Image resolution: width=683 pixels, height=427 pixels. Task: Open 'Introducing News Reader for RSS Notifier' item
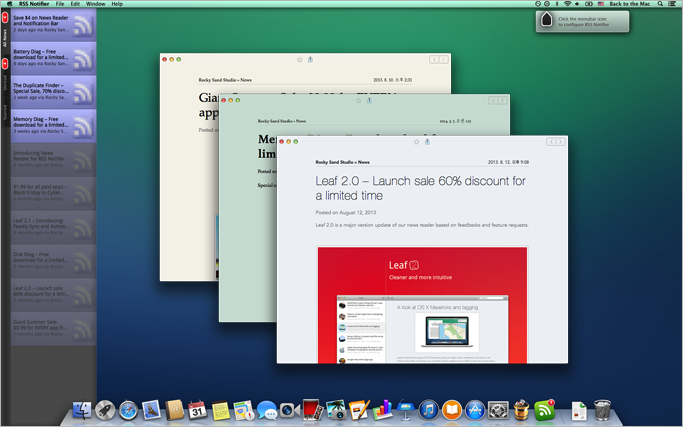pos(53,159)
